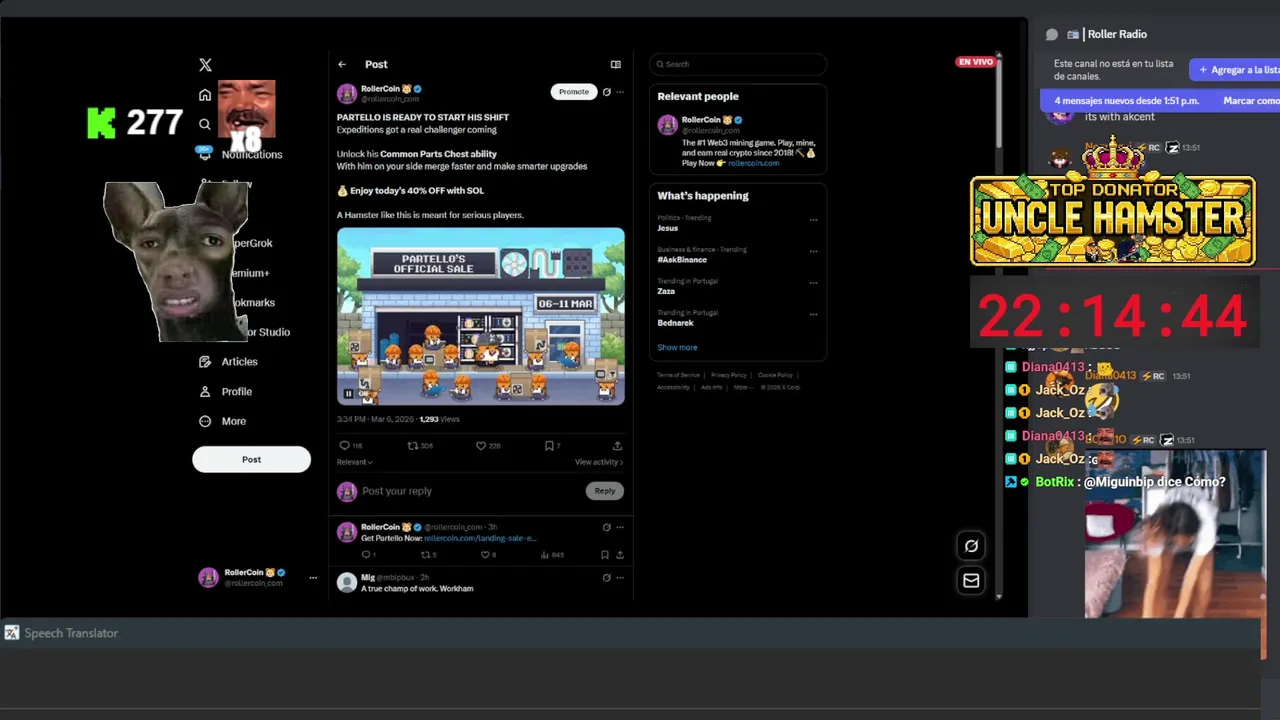1280x720 pixels.
Task: Bookmark the RollerCoin reply
Action: [605, 554]
